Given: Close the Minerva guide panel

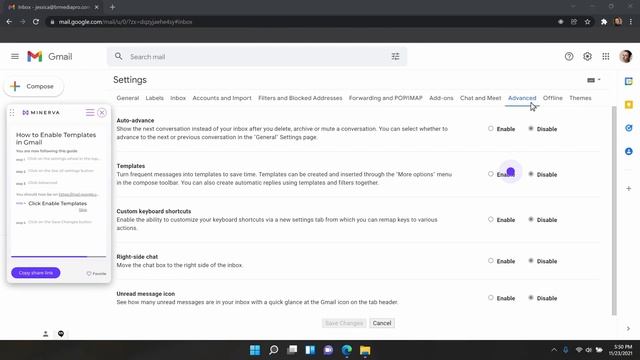Looking at the screenshot, I should point(102,112).
